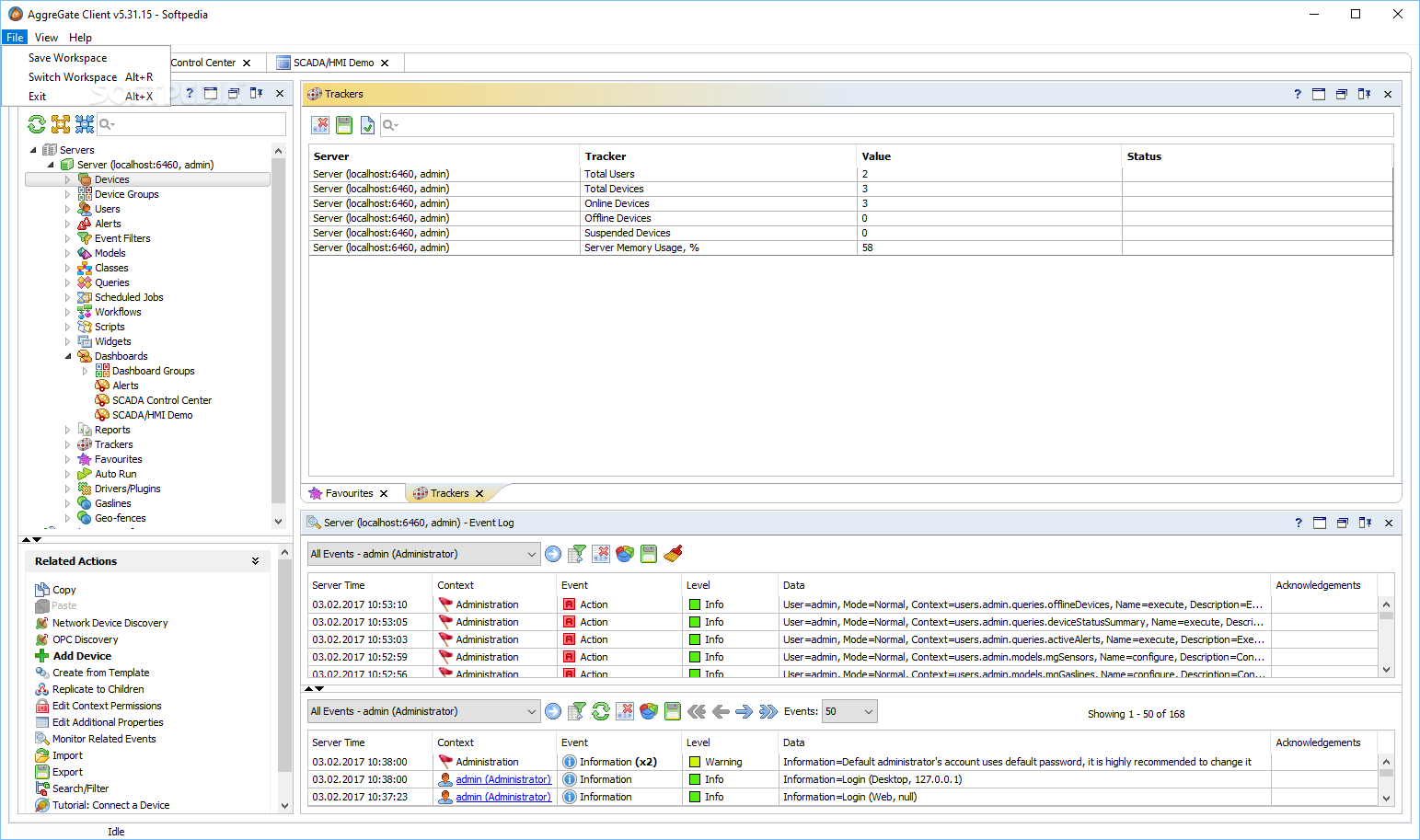
Task: Click the pie chart icon in upper event log toolbar
Action: [x=625, y=554]
